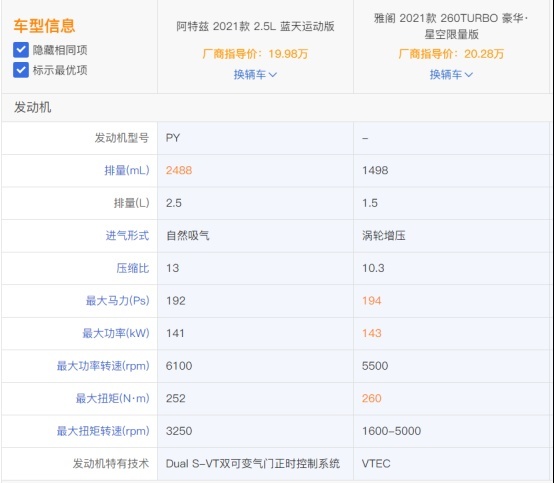Open the 最大扭矩转速(rpm) link
This screenshot has height=483, width=554.
coord(103,431)
